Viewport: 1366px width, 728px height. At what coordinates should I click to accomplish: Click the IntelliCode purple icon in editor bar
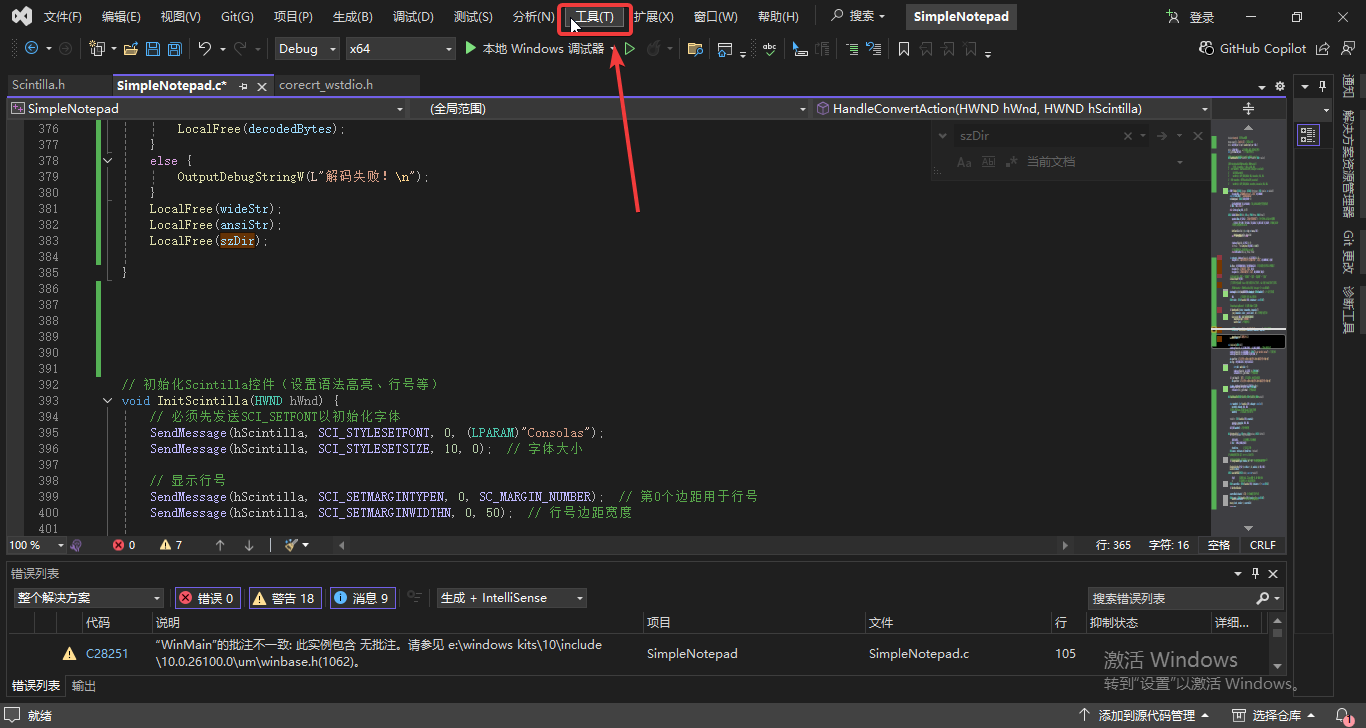(75, 545)
